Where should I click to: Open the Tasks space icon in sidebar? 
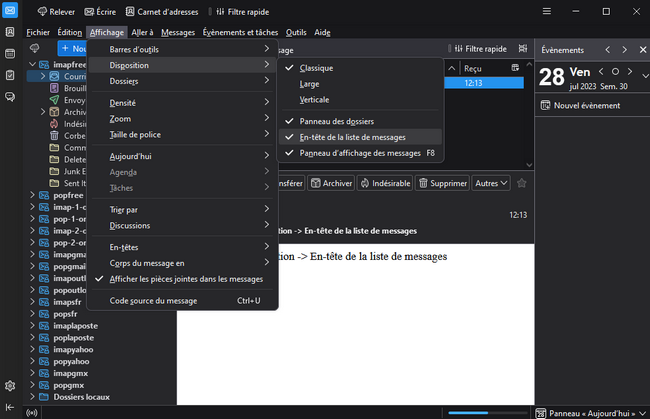tap(10, 75)
